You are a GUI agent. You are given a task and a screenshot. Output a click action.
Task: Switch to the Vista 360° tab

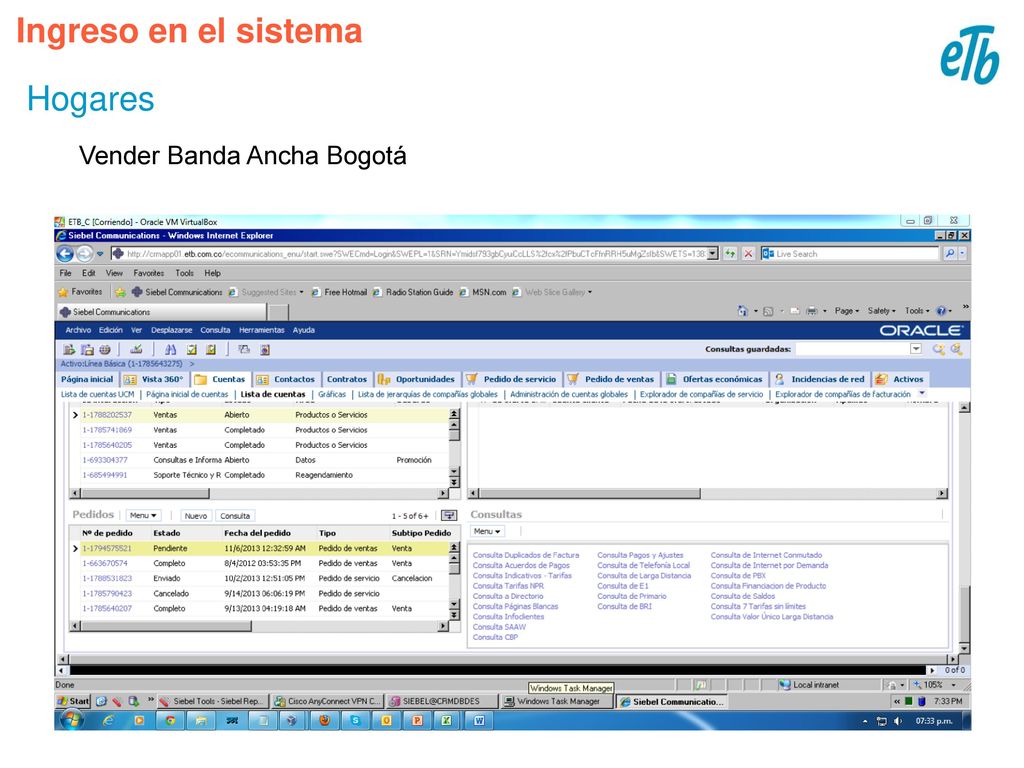point(155,379)
